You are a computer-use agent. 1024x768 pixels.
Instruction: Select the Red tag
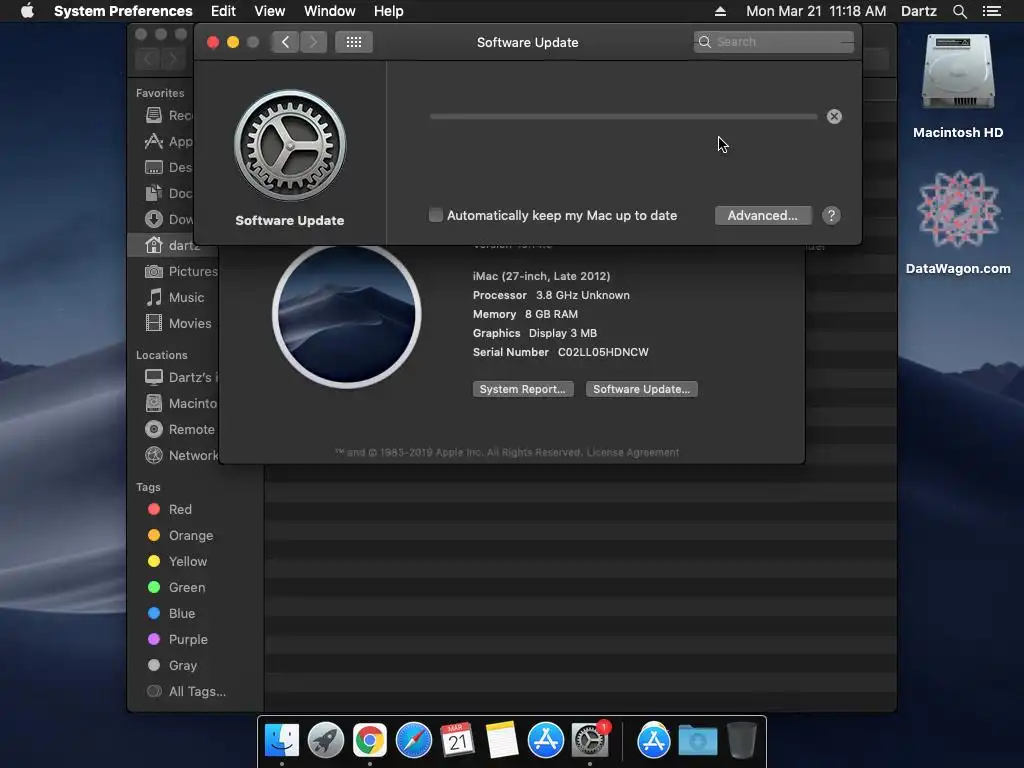169,509
